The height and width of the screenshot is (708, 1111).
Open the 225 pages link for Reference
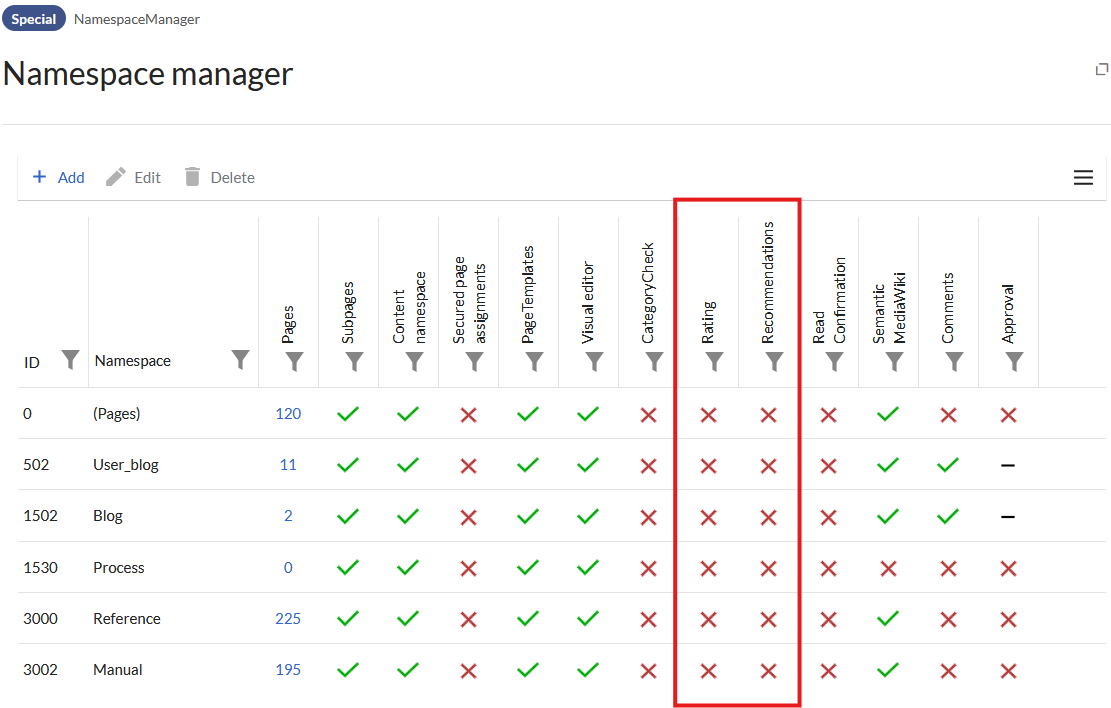(288, 619)
